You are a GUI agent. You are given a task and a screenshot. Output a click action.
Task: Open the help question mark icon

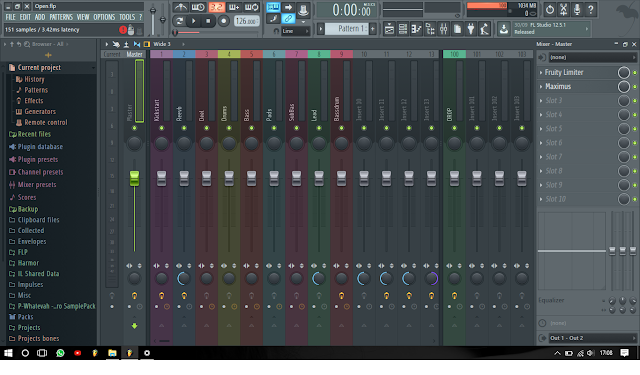[x=591, y=9]
